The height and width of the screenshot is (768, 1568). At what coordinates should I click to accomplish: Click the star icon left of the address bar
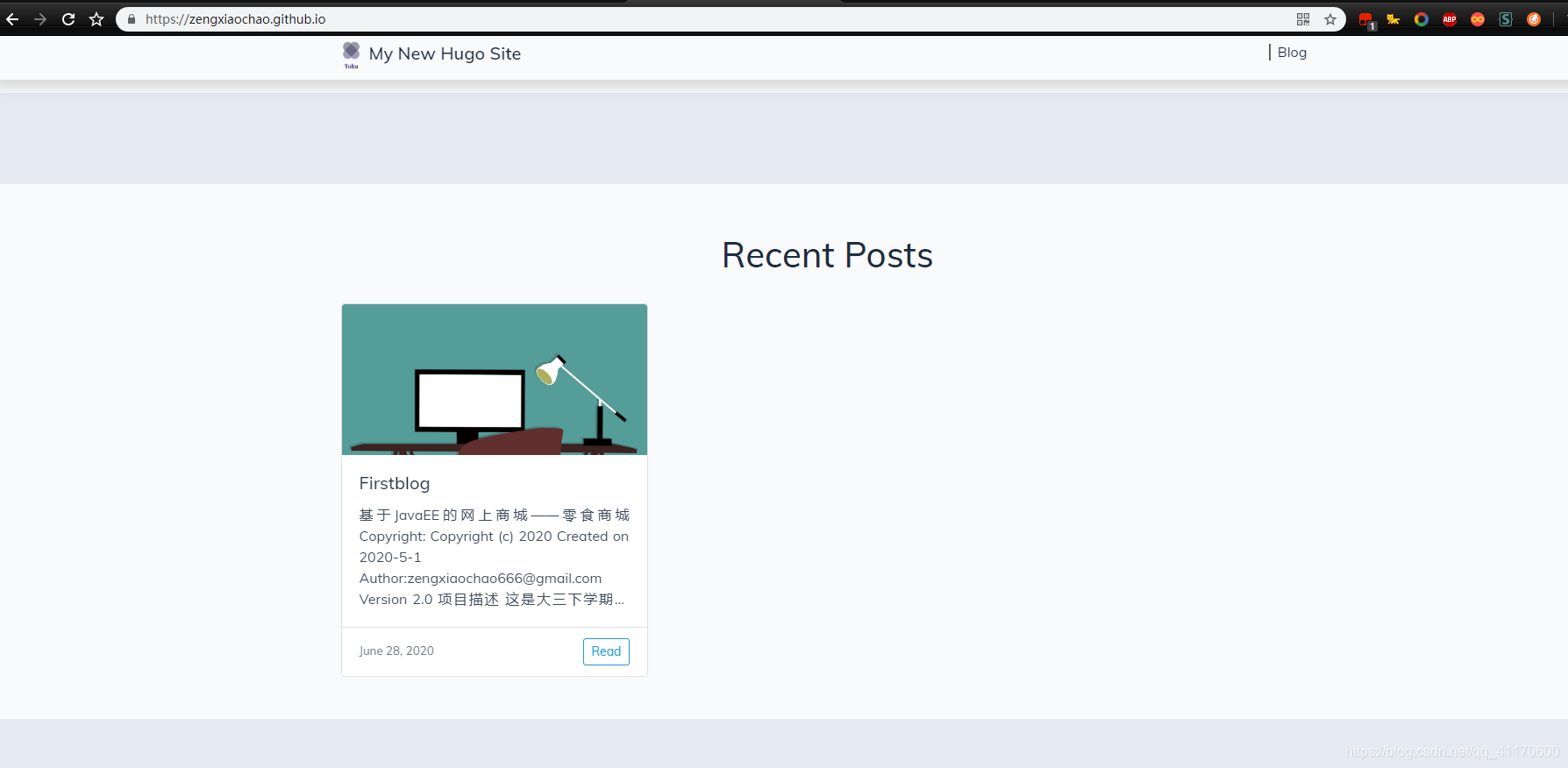96,19
